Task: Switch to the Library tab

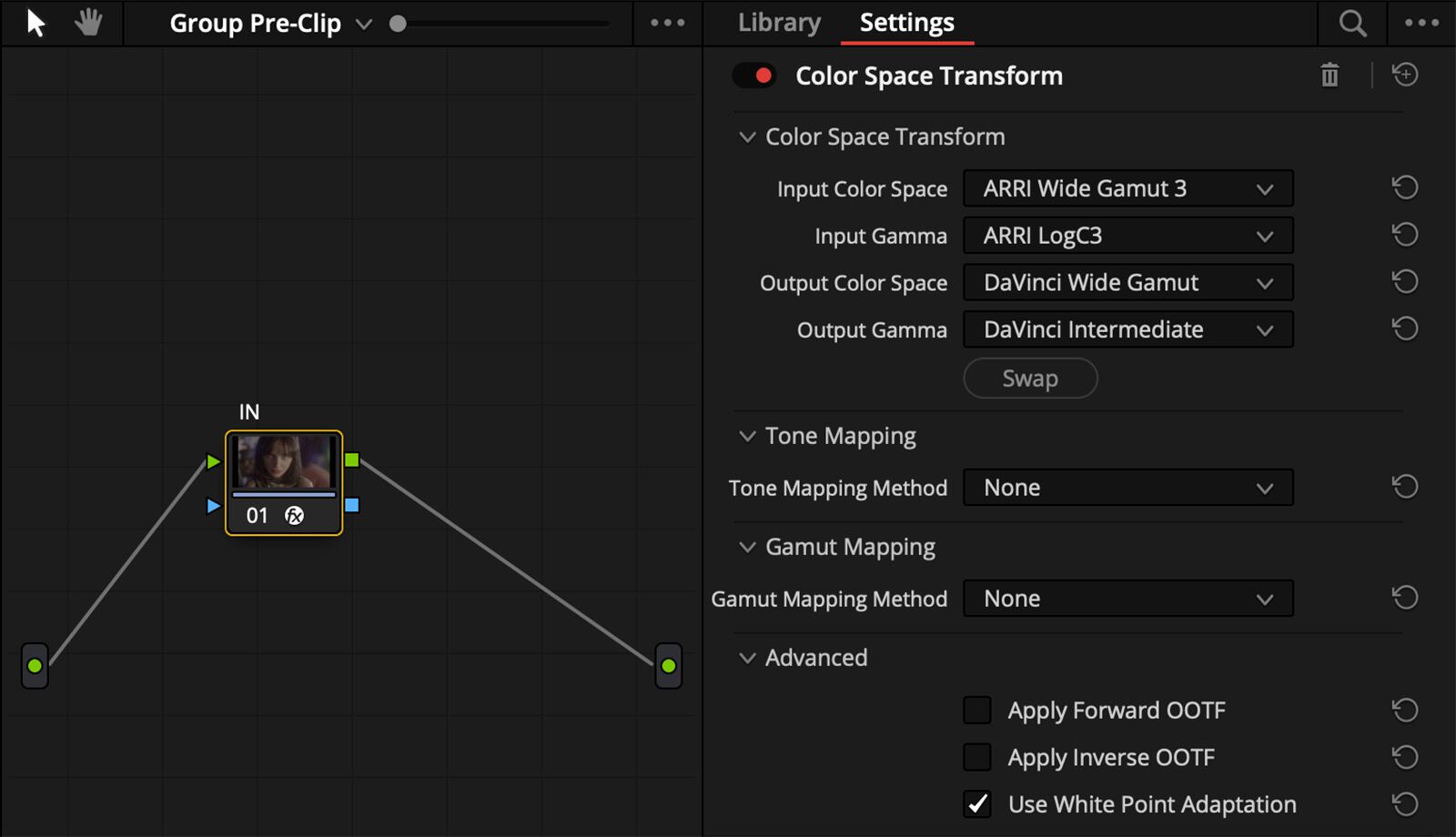Action: click(779, 23)
